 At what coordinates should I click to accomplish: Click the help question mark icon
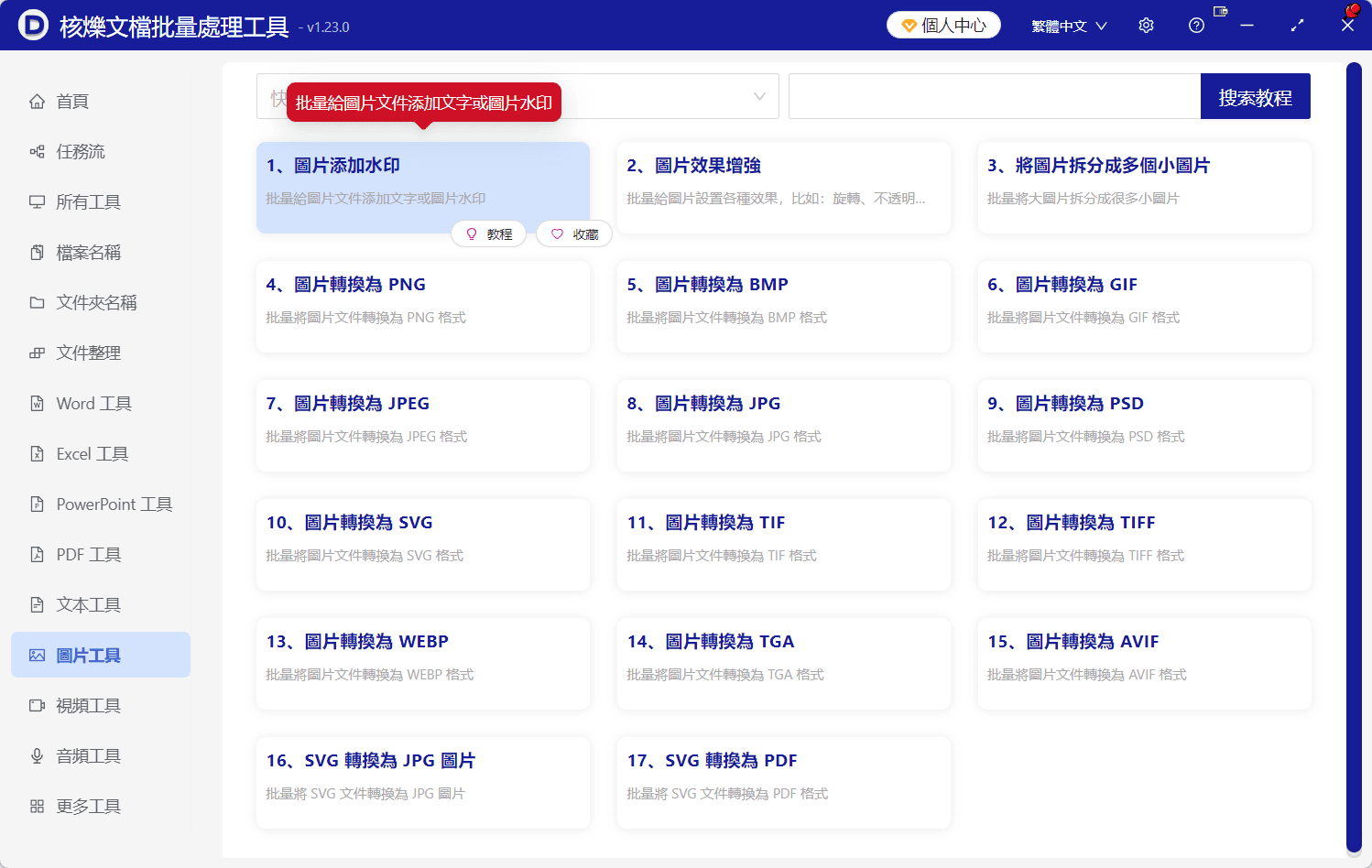[1196, 26]
